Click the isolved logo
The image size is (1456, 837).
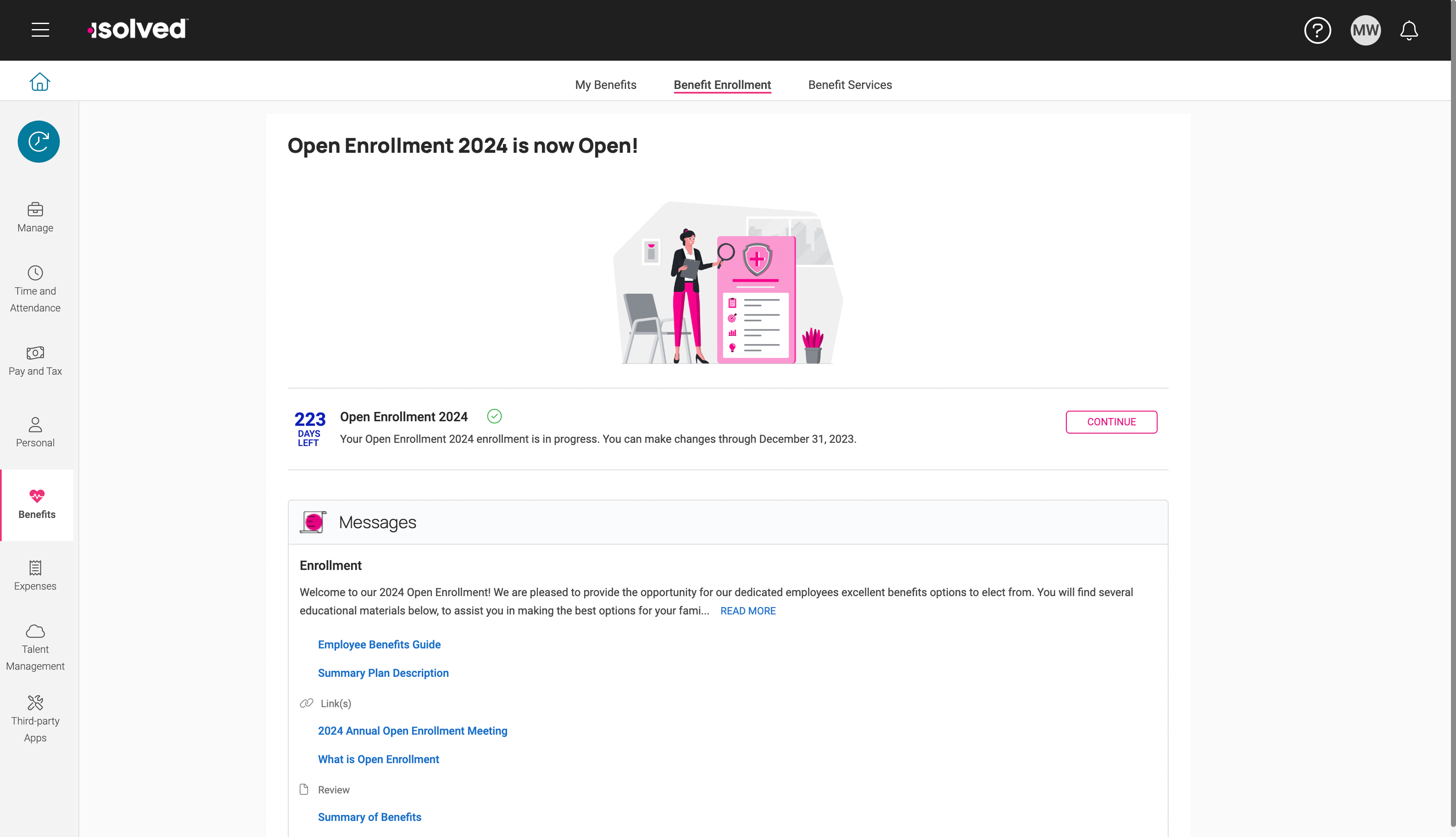(138, 30)
